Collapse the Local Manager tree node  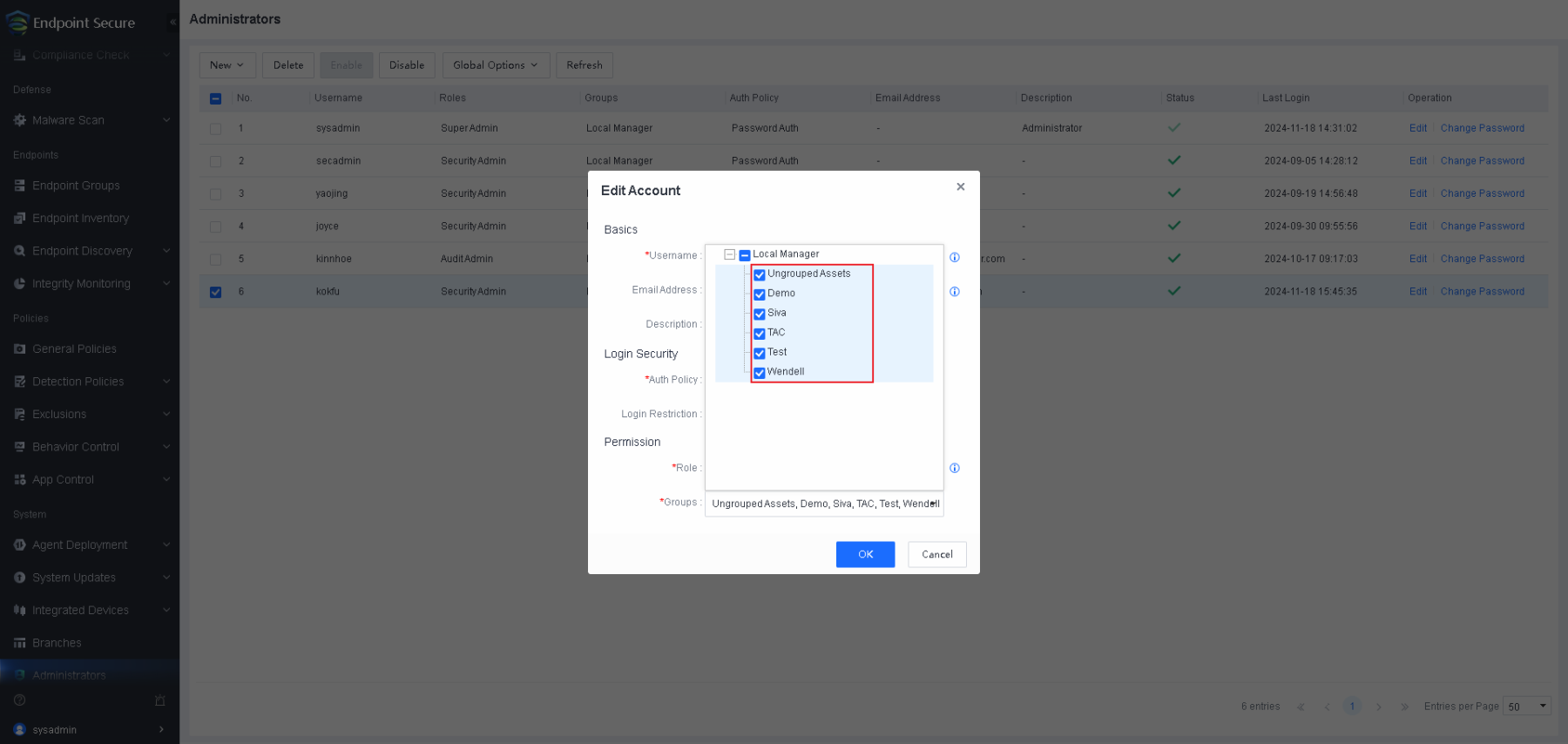tap(729, 254)
